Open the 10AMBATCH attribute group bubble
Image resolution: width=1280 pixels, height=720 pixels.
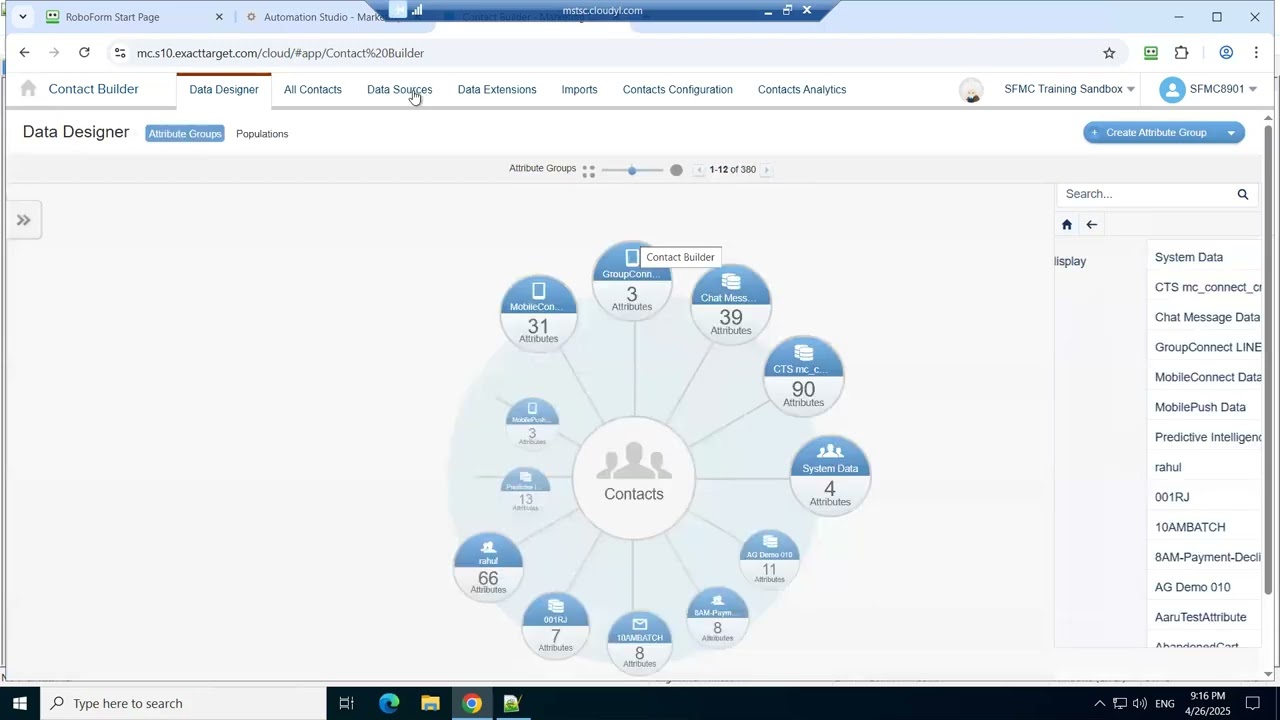click(640, 642)
